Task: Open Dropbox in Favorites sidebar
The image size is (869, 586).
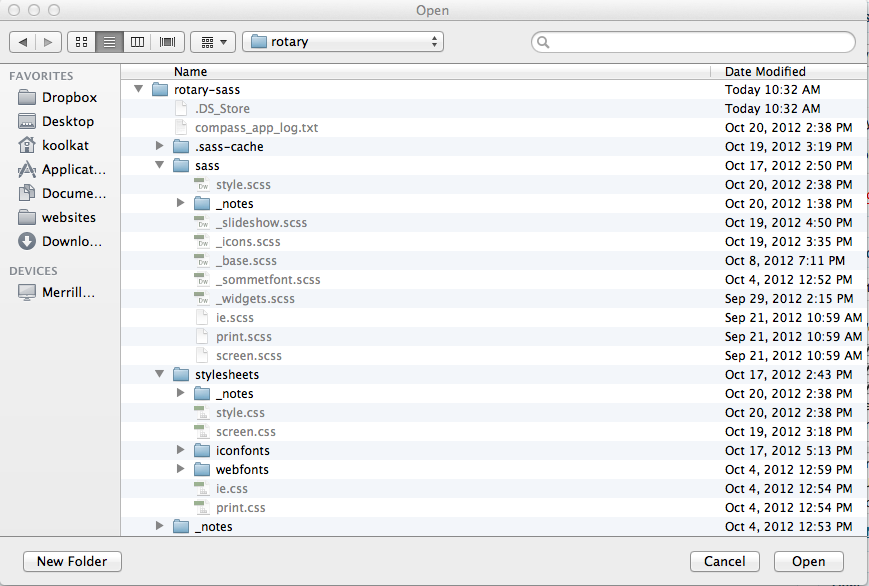Action: click(x=58, y=98)
